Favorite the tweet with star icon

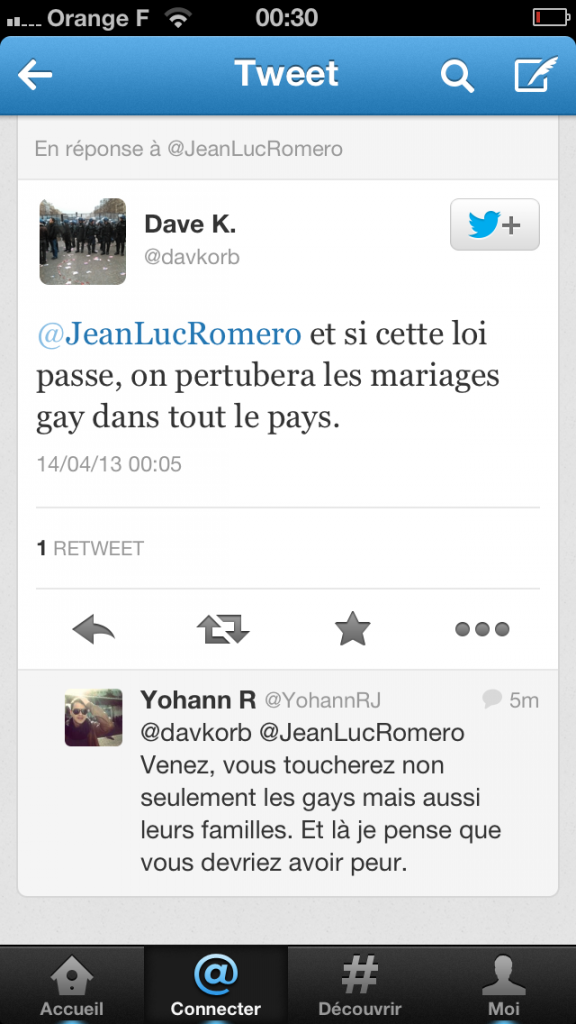click(353, 628)
